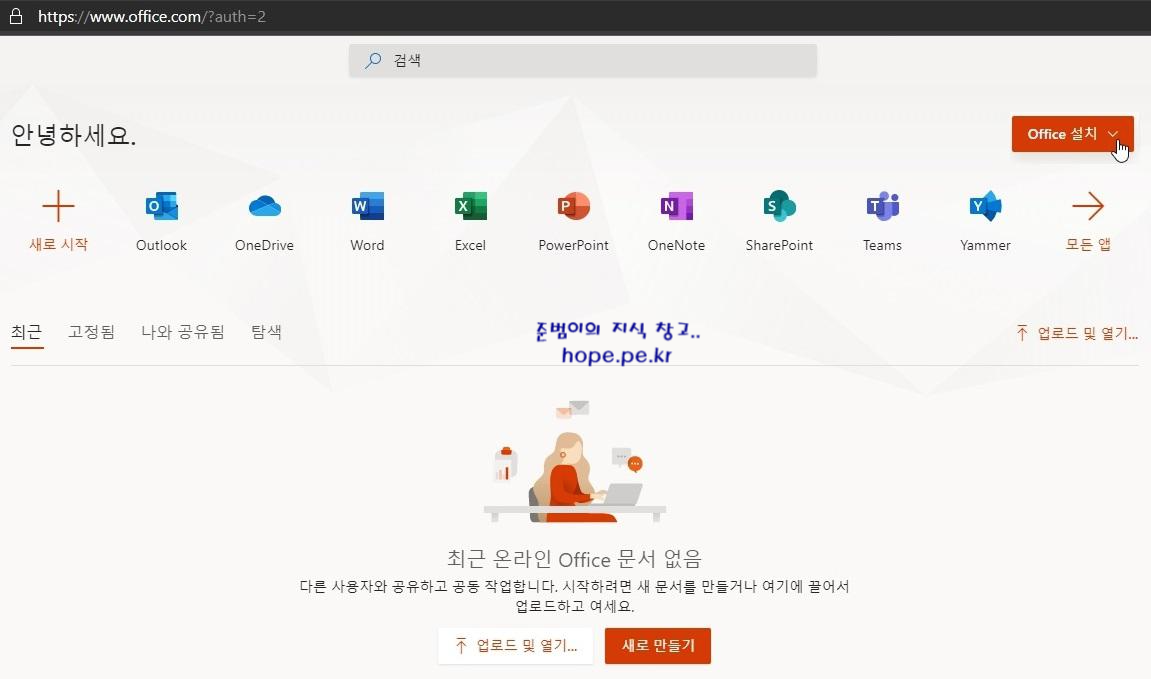Screen dimensions: 1151x679
Task: Switch to the 최근 tab
Action: click(x=26, y=332)
